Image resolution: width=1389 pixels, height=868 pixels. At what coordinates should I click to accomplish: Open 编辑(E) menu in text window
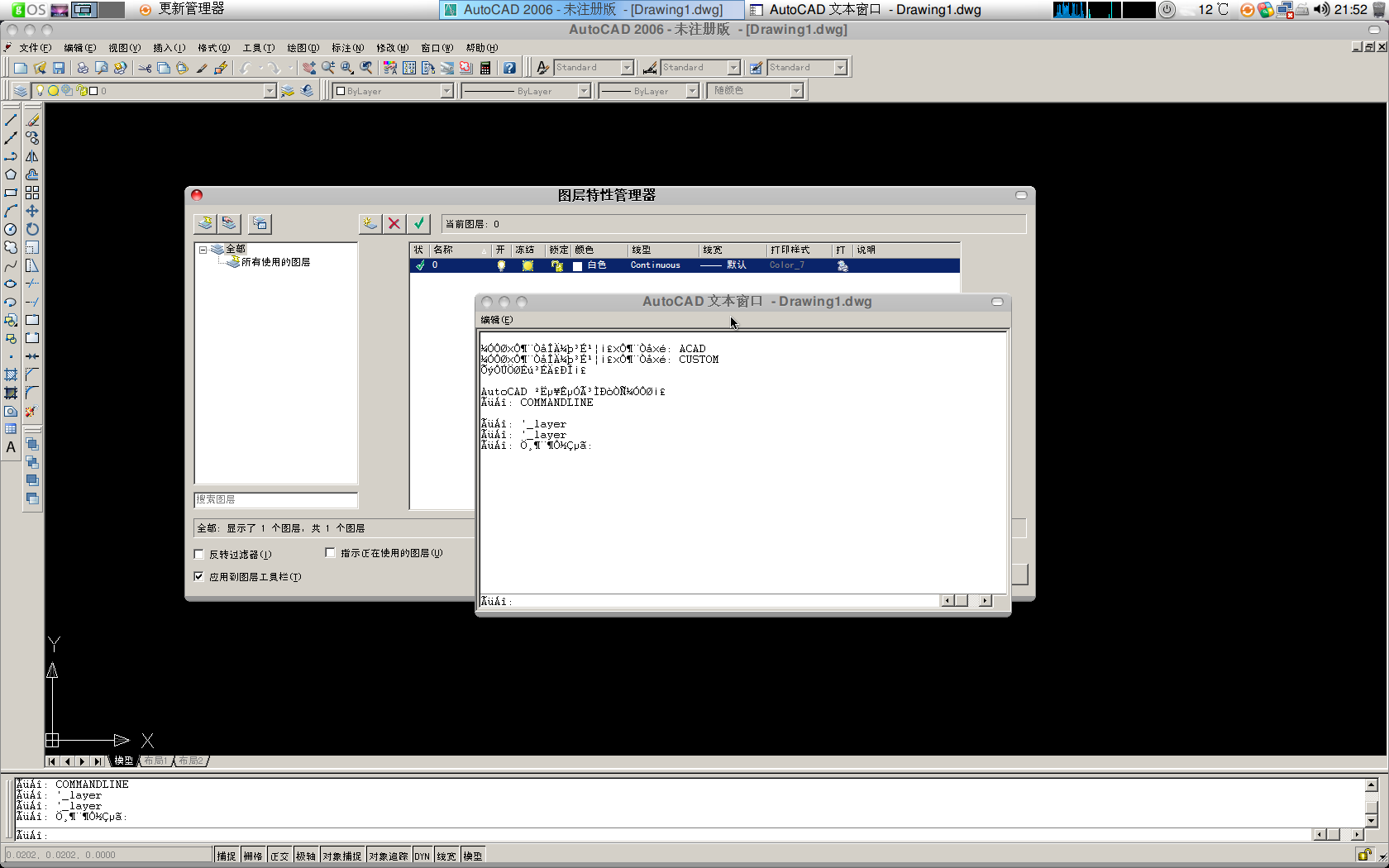click(x=496, y=320)
